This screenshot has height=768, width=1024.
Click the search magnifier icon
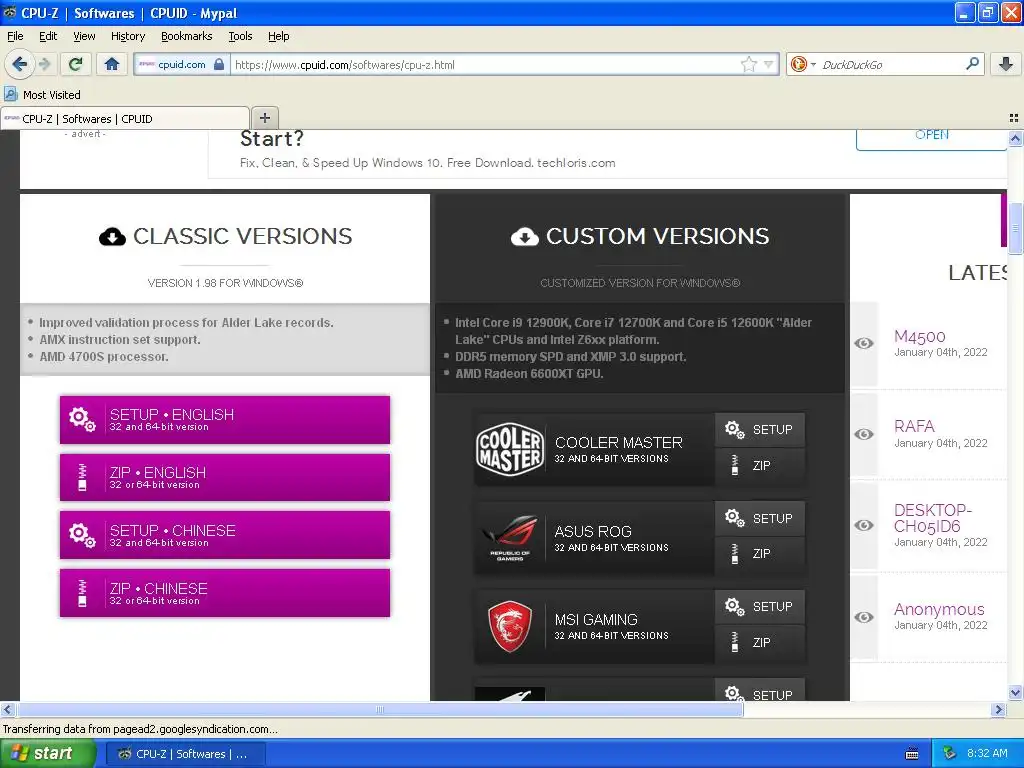(x=972, y=64)
